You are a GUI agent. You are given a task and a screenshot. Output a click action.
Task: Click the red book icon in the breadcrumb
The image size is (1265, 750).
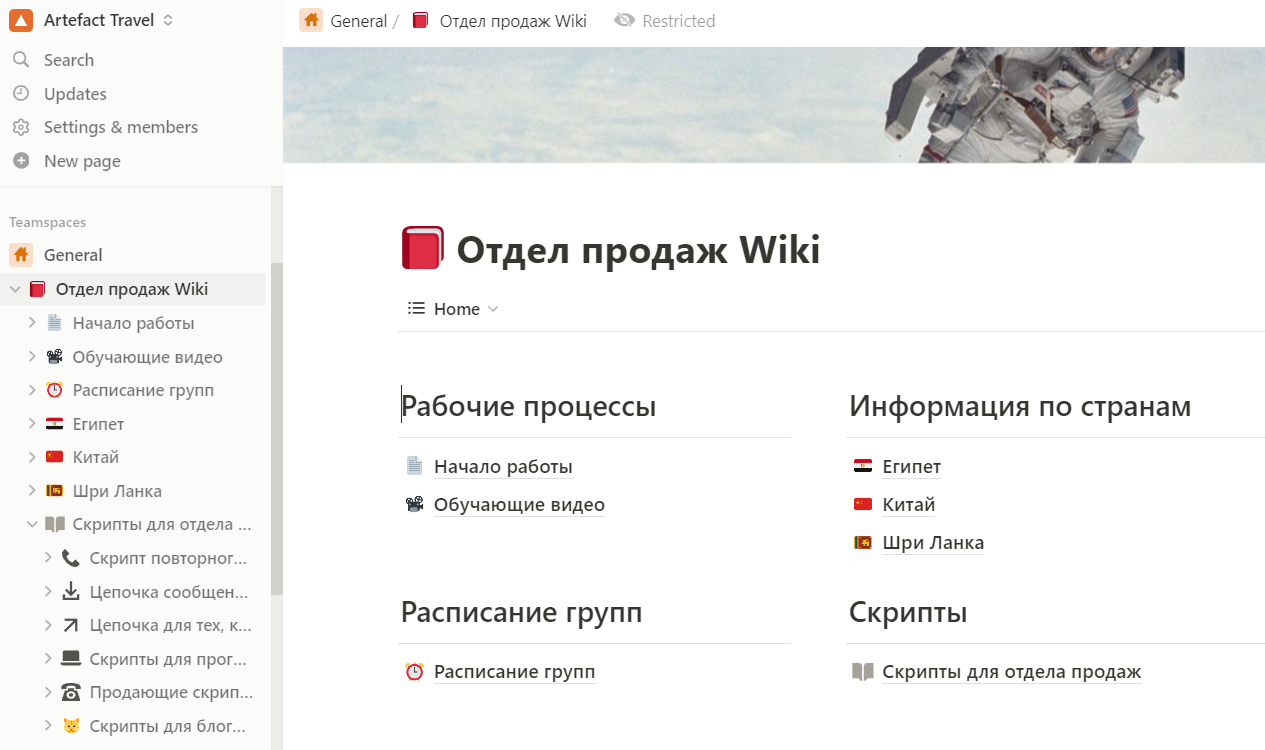[421, 20]
